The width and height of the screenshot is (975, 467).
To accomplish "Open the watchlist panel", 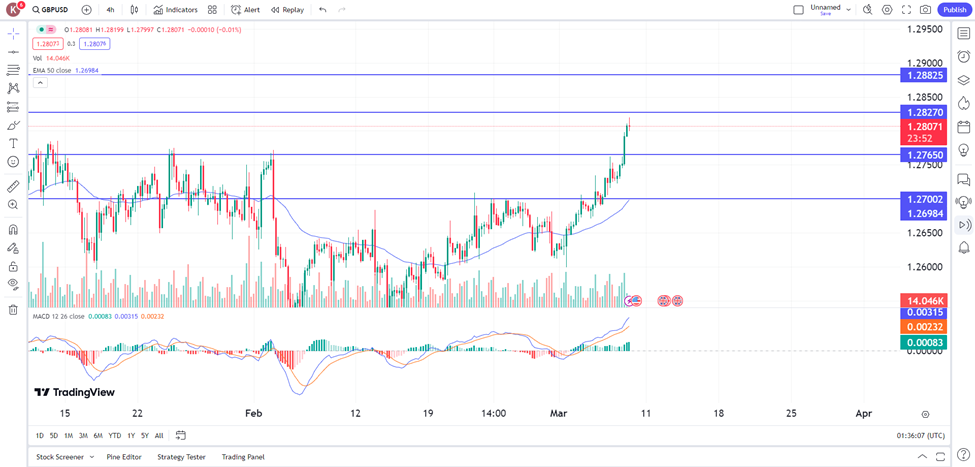I will [x=963, y=34].
